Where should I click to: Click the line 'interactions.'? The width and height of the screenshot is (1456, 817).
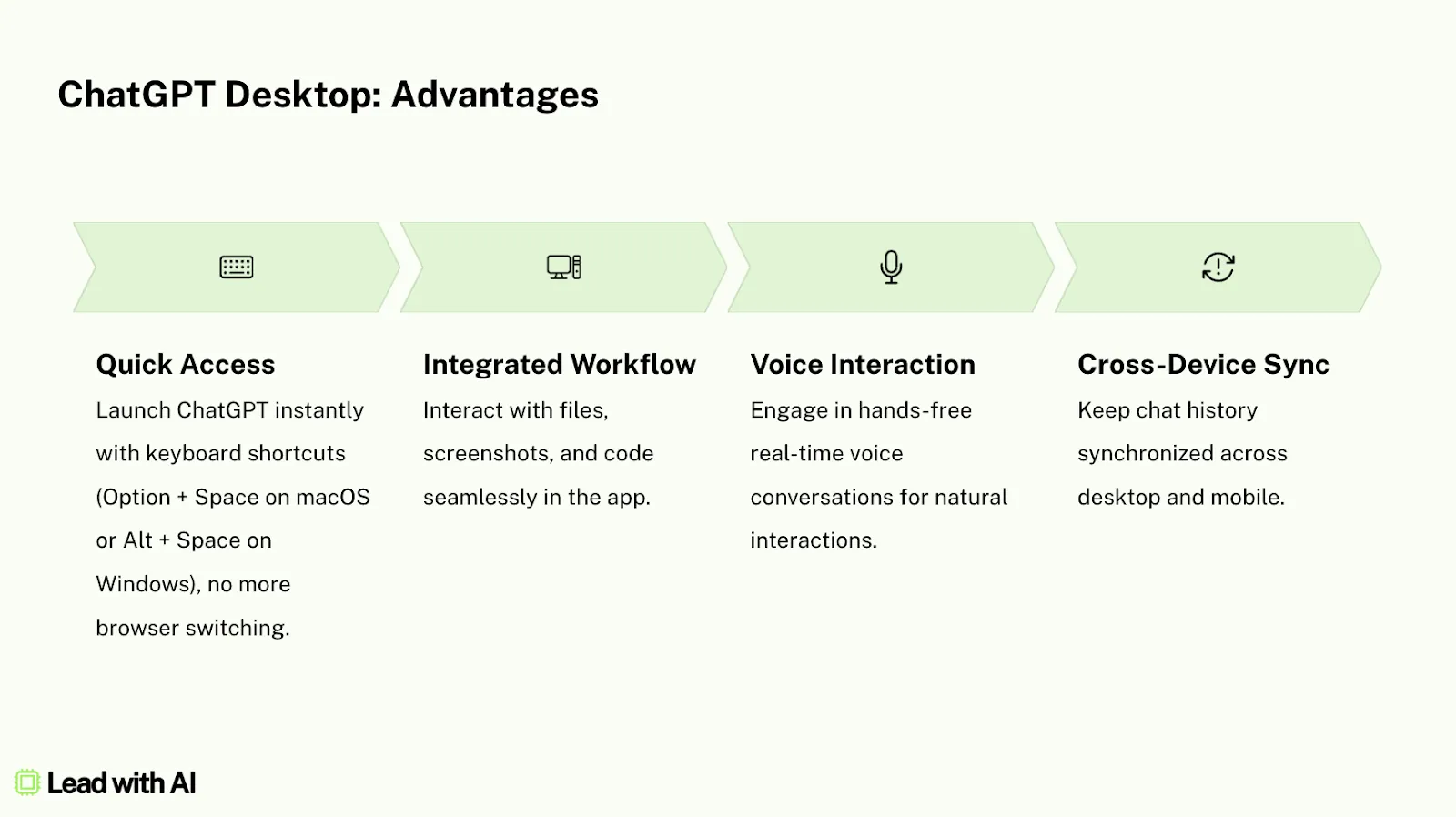(x=814, y=540)
